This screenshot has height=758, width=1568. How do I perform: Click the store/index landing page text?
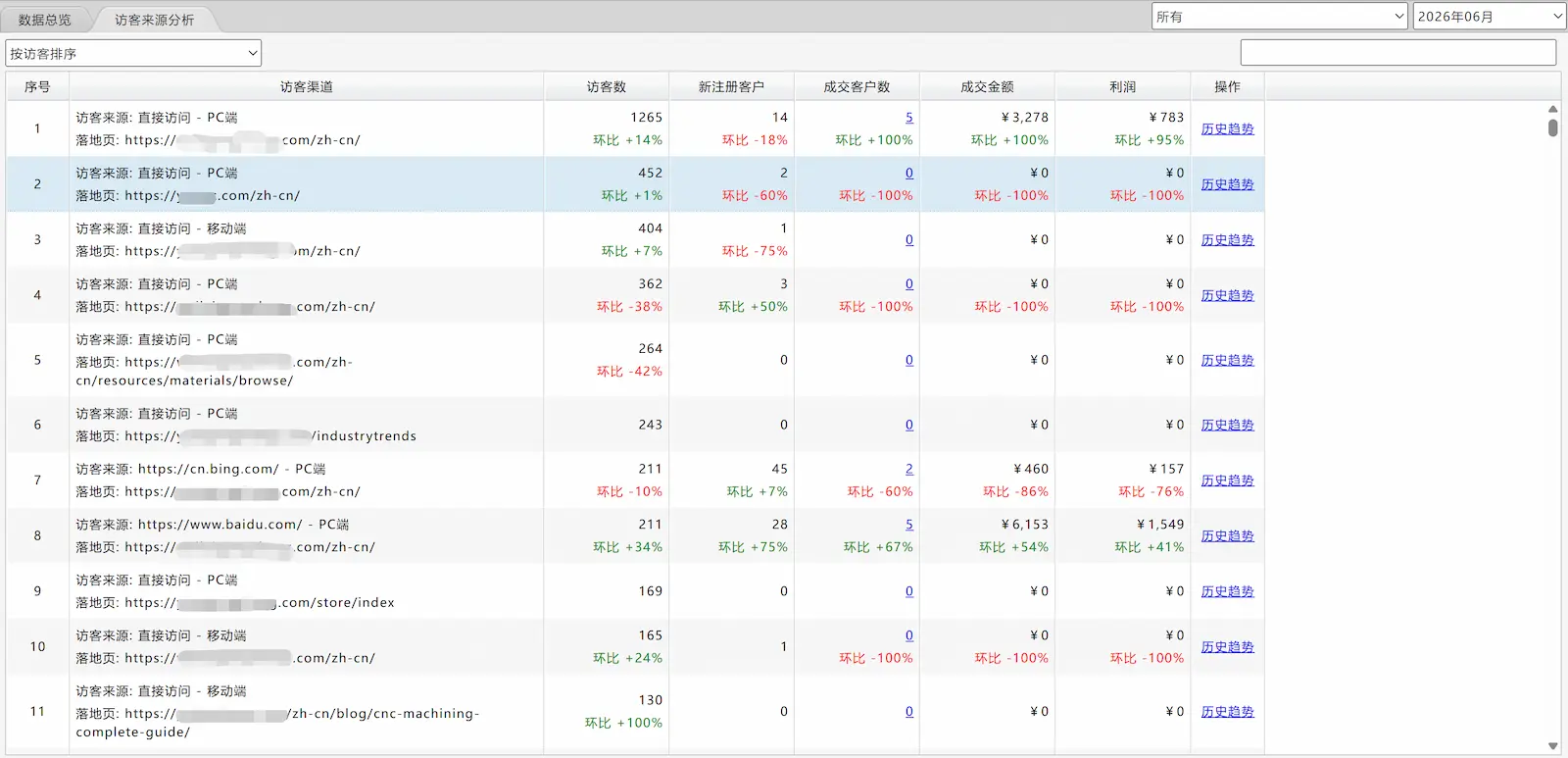[235, 603]
